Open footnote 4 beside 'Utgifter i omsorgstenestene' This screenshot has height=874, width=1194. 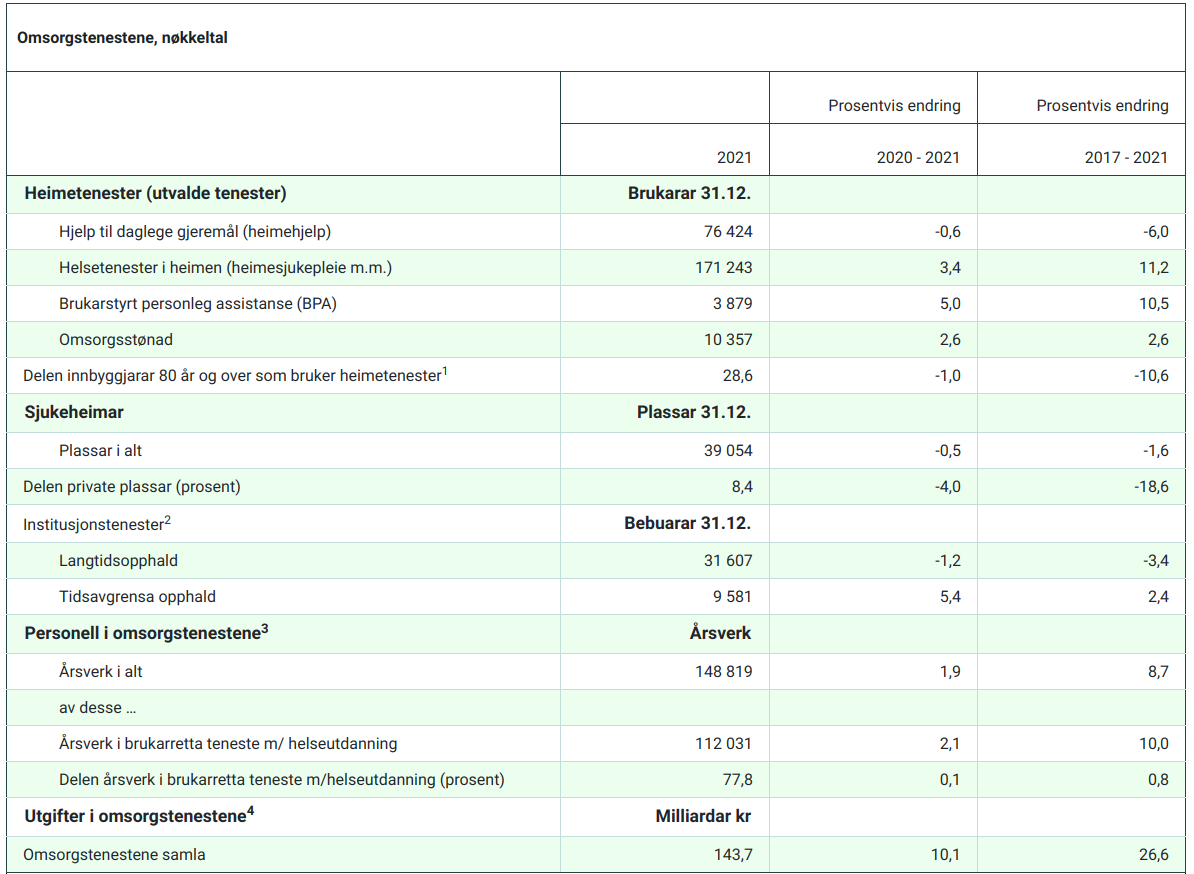(250, 812)
